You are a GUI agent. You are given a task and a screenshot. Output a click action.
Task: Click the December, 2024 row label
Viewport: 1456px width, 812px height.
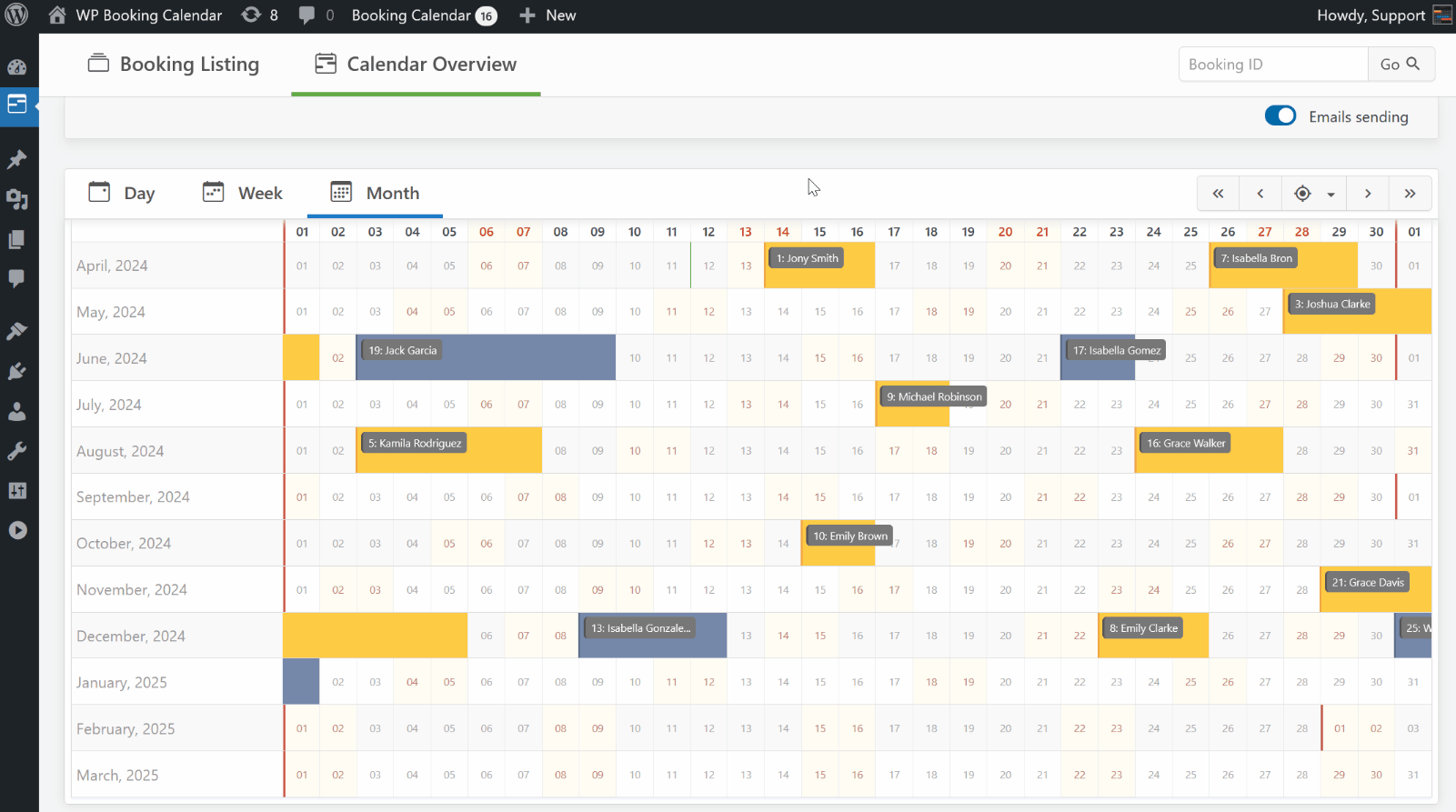[131, 636]
